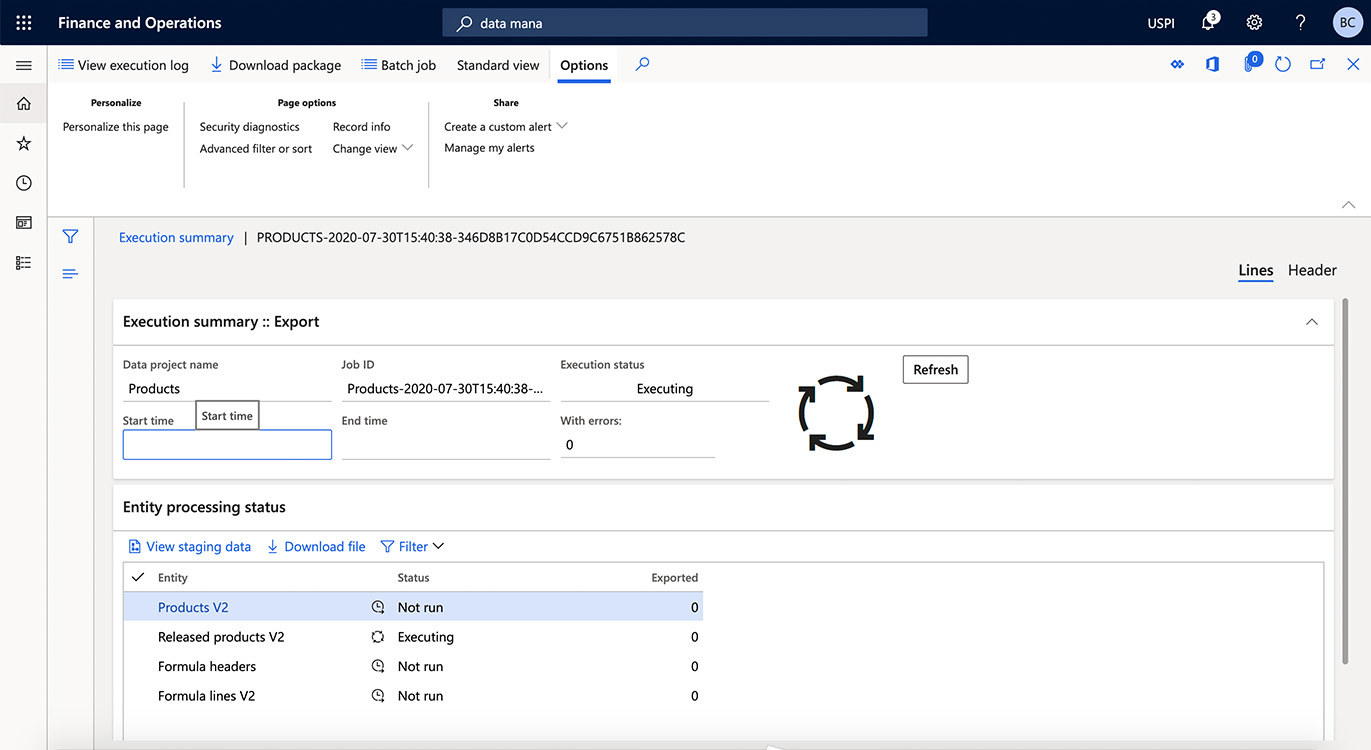Select Standard view
Image resolution: width=1371 pixels, height=750 pixels.
point(498,65)
